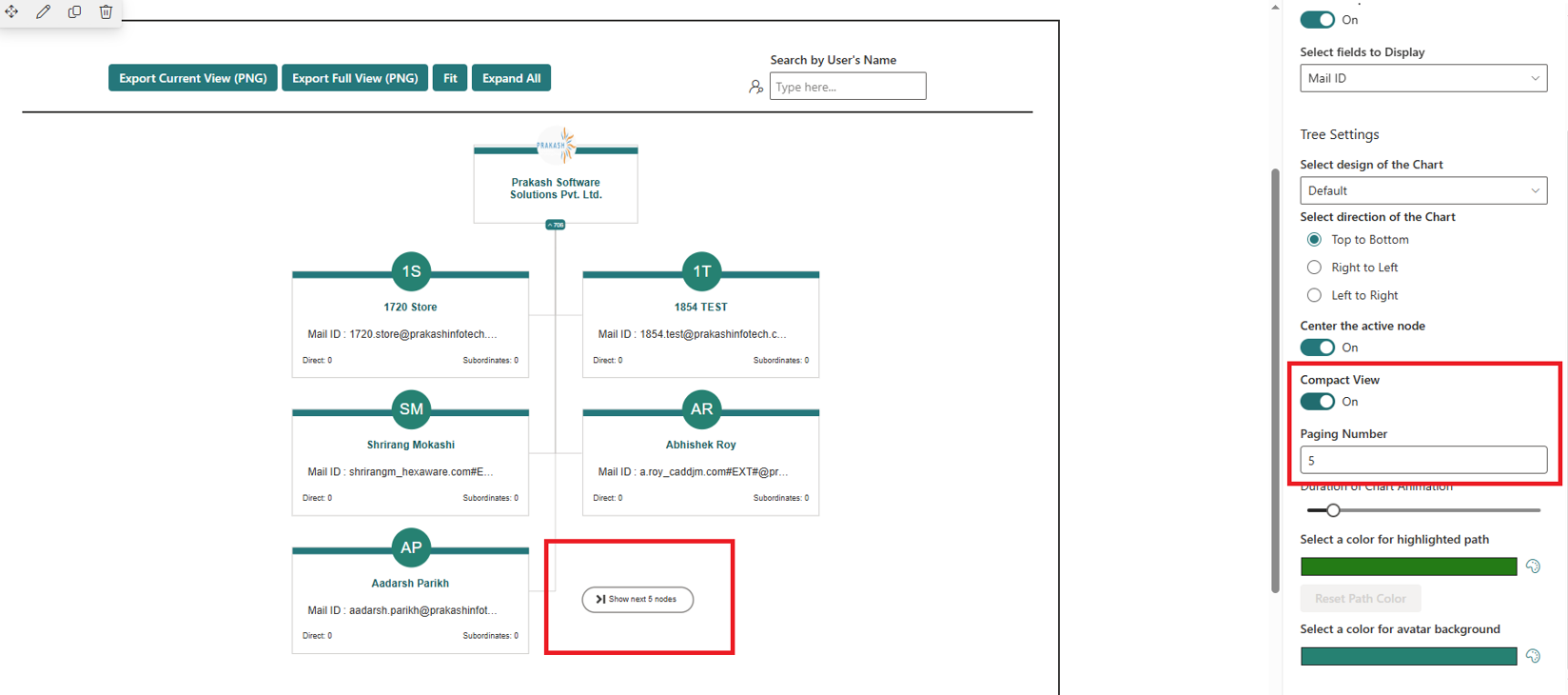
Task: Click the highlighted path green swatch
Action: pos(1409,566)
